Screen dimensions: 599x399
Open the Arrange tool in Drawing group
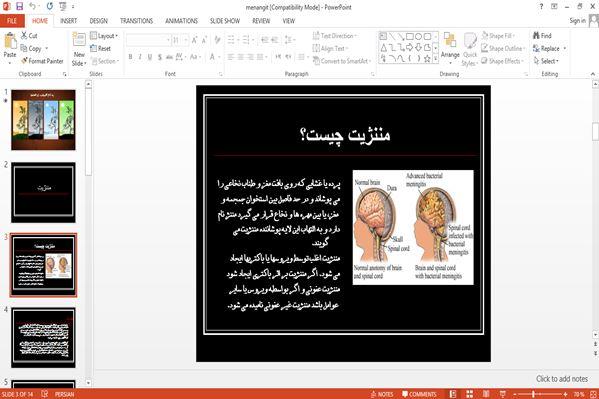(x=450, y=47)
